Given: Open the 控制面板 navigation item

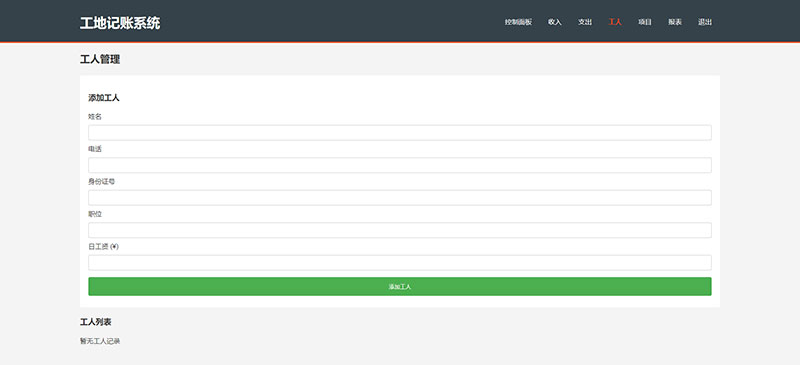Looking at the screenshot, I should click(x=518, y=22).
